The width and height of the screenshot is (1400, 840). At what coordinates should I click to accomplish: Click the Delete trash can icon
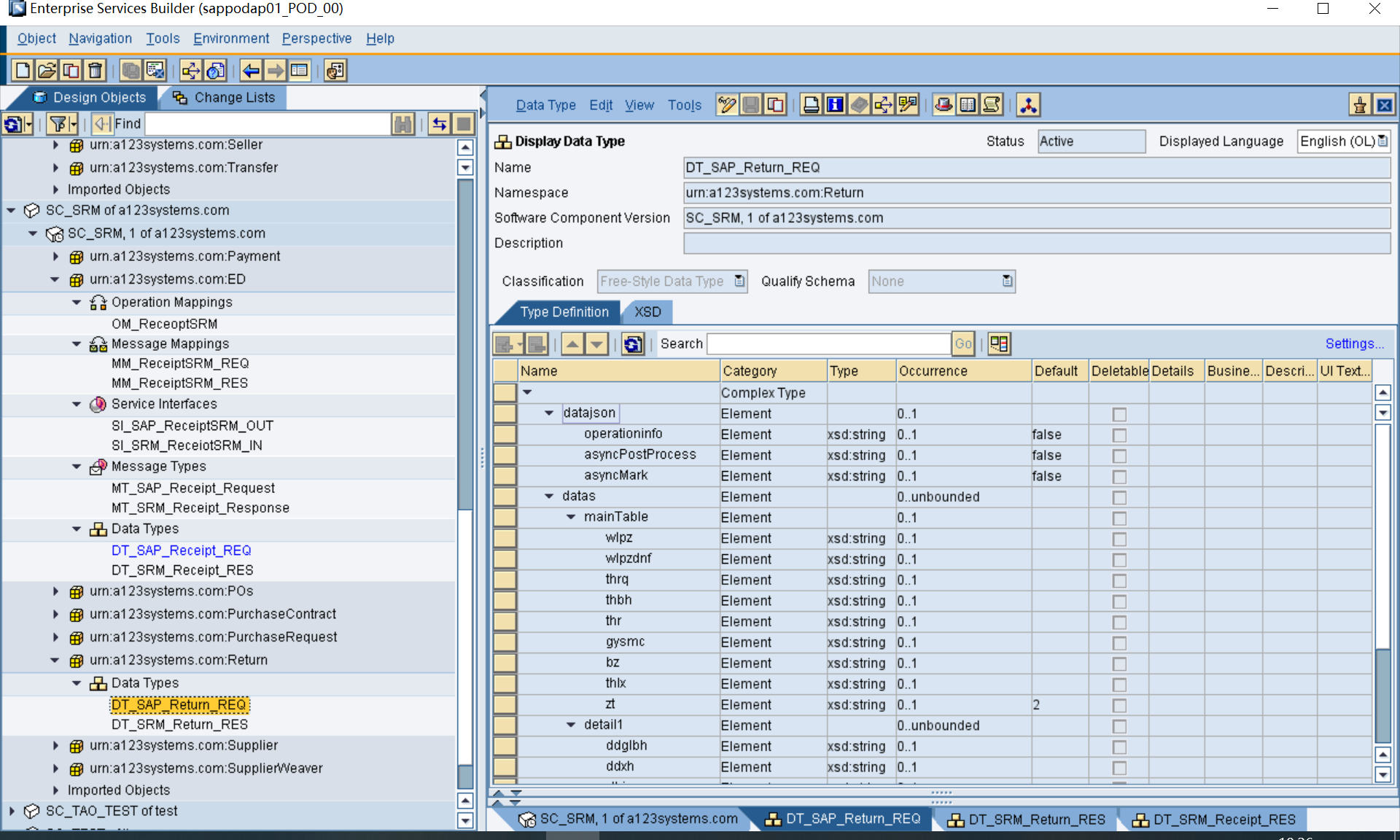(95, 71)
